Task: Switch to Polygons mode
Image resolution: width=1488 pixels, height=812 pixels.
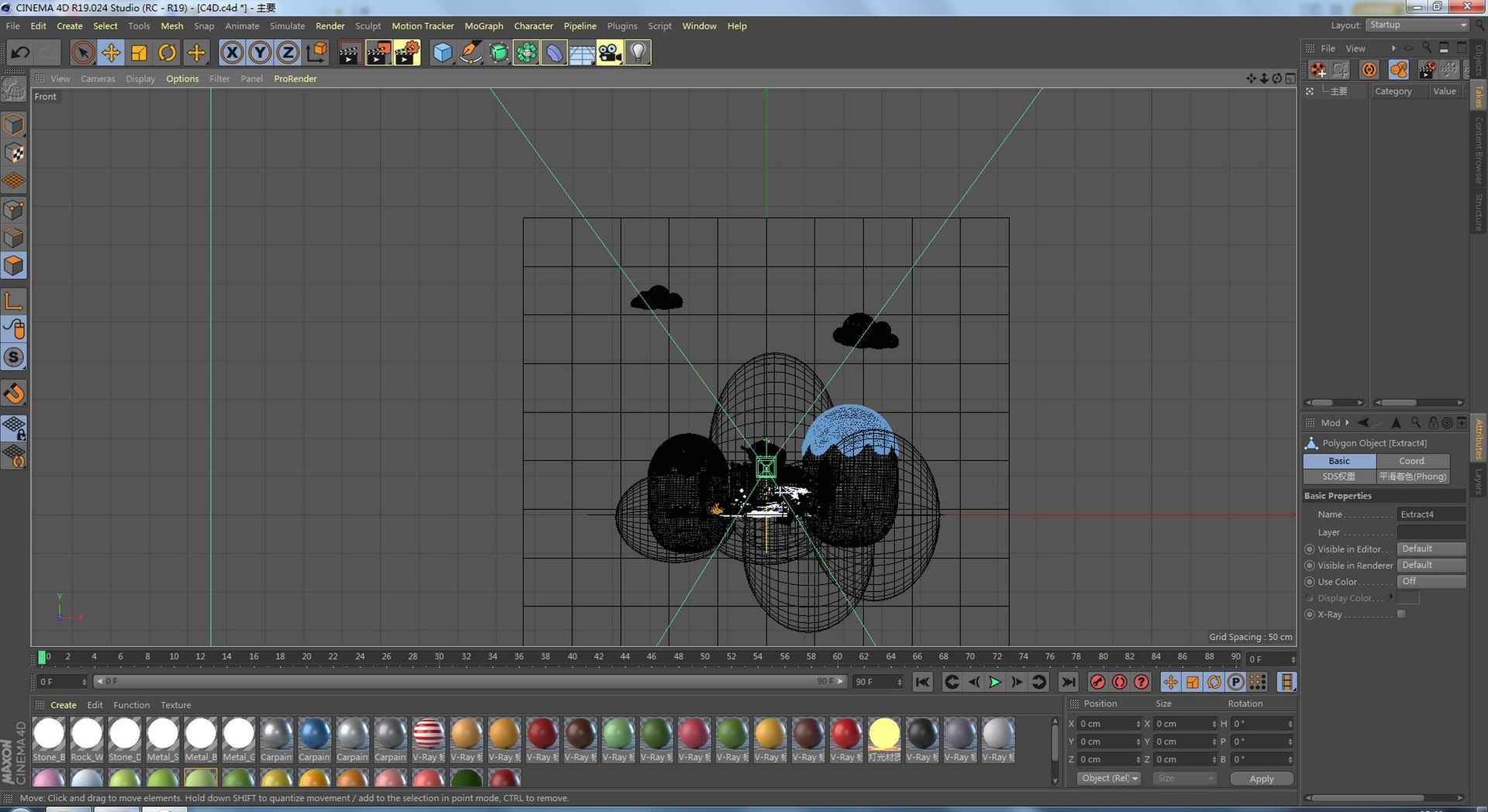Action: tap(14, 266)
